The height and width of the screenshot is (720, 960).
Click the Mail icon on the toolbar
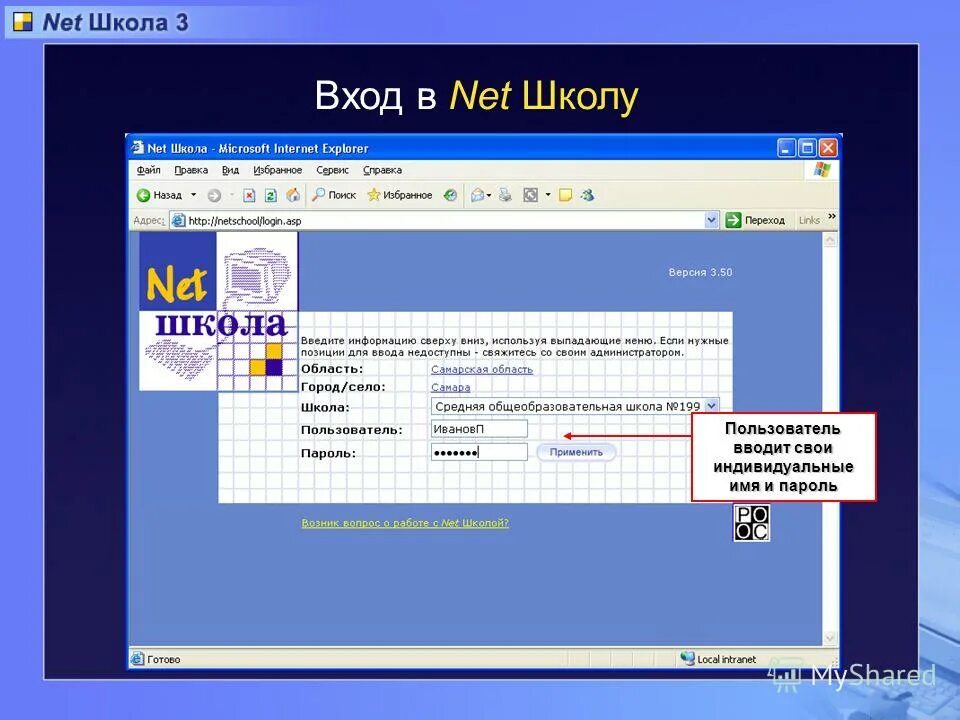(x=477, y=195)
